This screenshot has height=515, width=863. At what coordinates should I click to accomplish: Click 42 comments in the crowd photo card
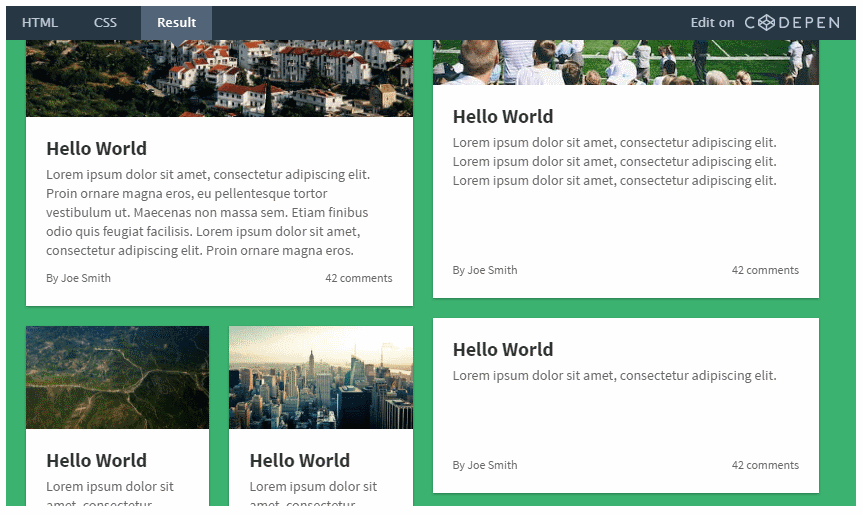pos(765,270)
